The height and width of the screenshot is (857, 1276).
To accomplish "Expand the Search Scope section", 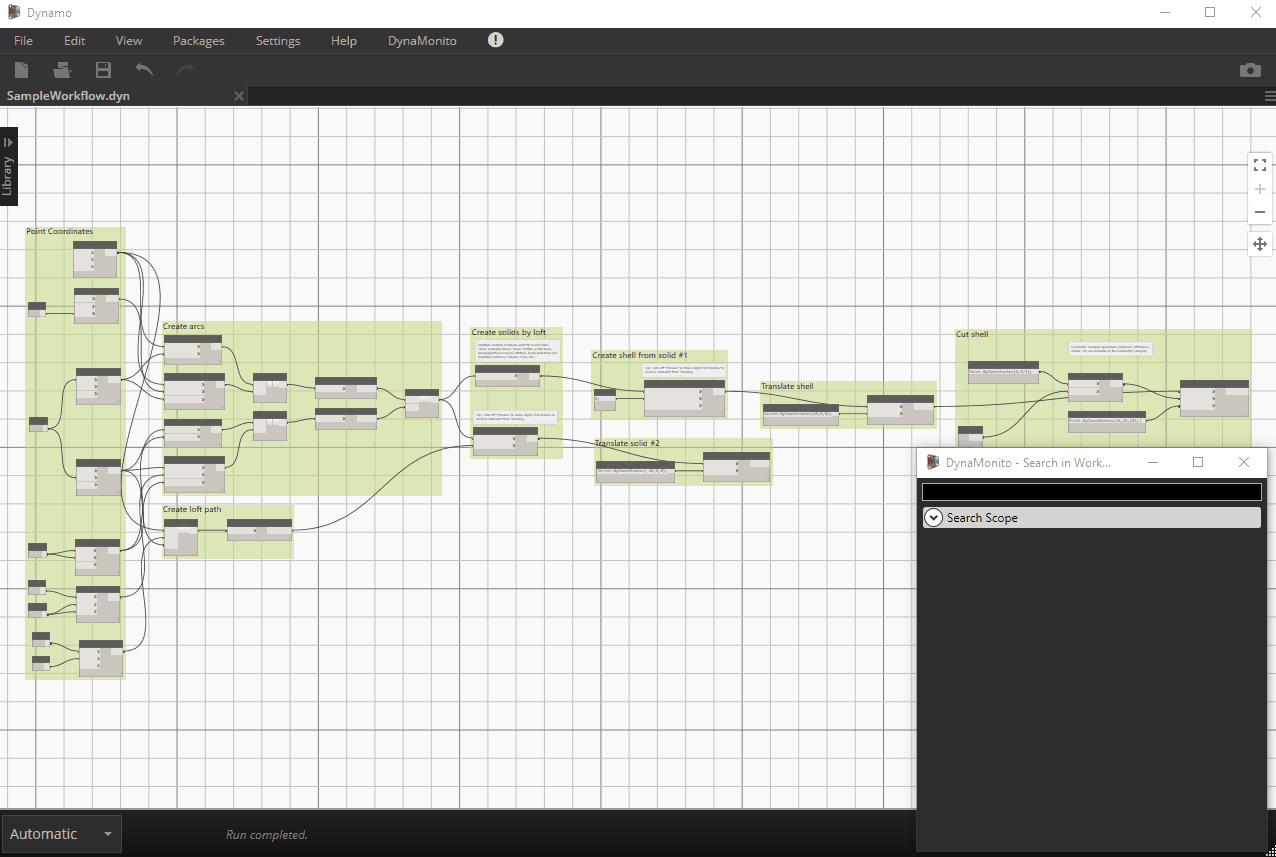I will [x=1090, y=518].
